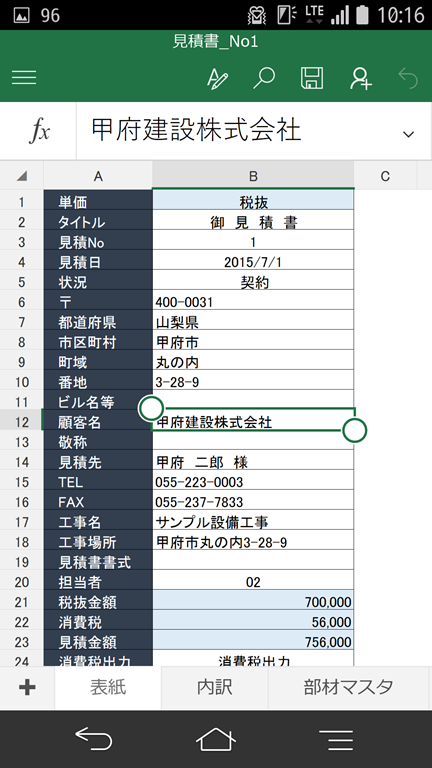Switch to the 内訳 sheet tab
432x768 pixels.
point(215,688)
